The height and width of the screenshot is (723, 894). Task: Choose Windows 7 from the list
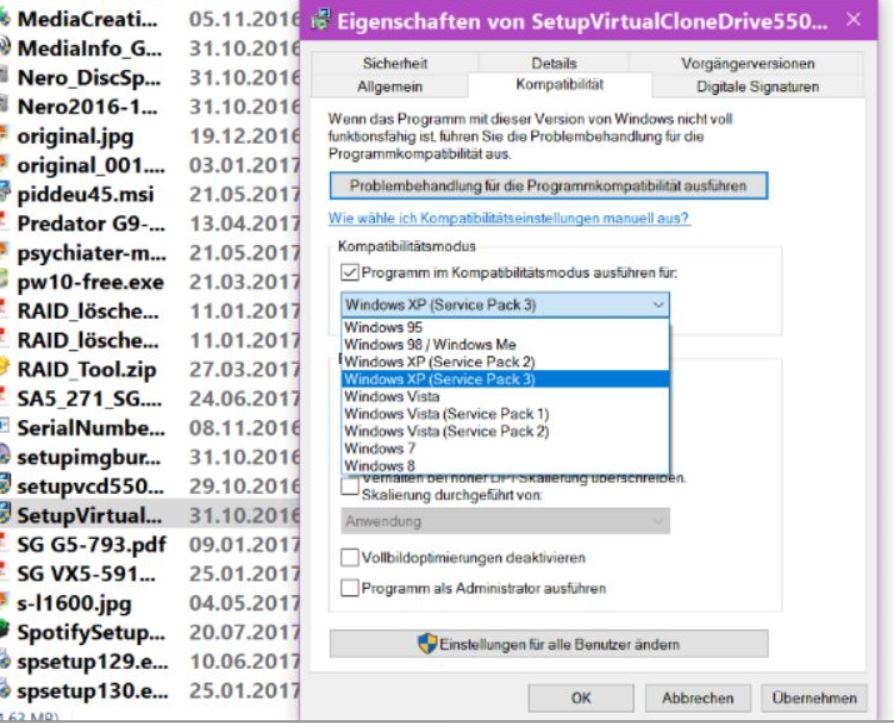[505, 448]
